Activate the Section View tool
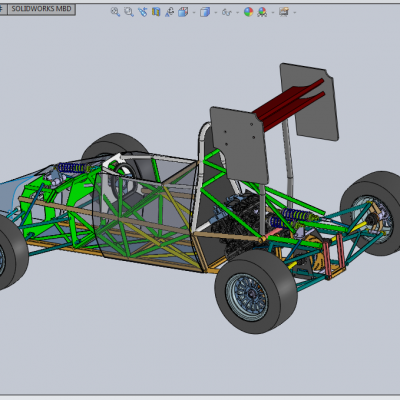This screenshot has width=400, height=400. 156,12
